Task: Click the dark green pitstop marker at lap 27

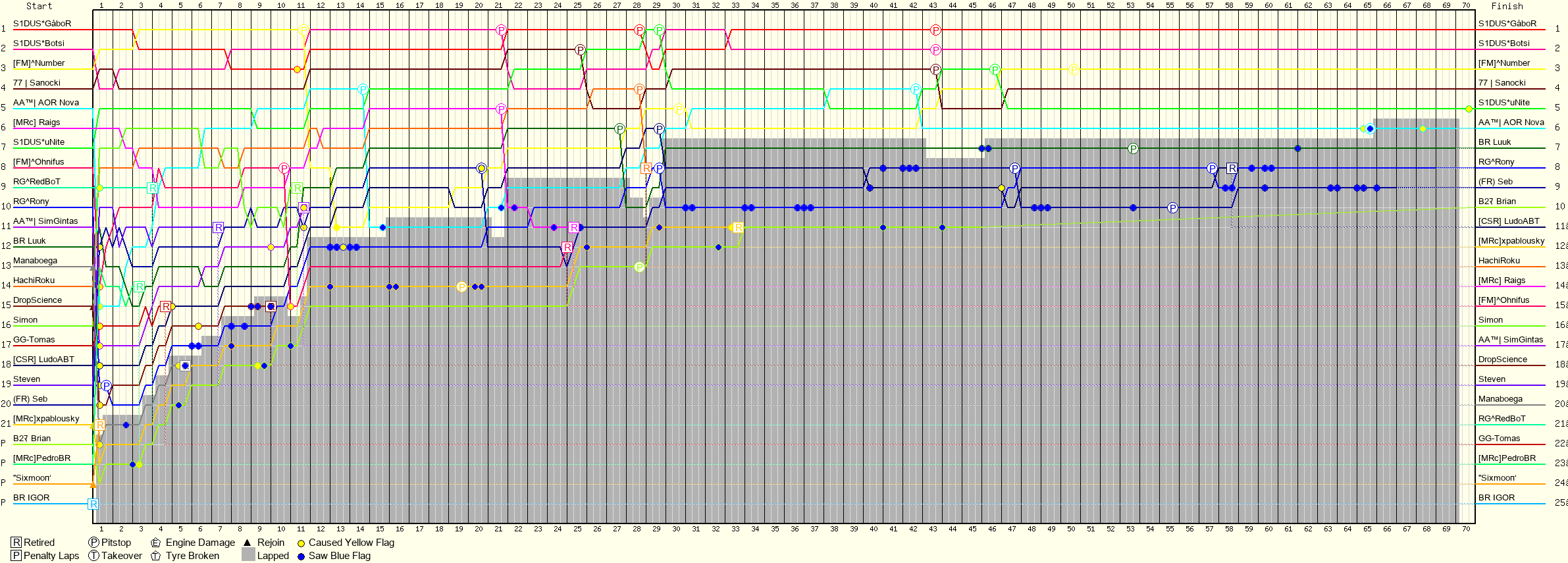Action: pos(619,129)
